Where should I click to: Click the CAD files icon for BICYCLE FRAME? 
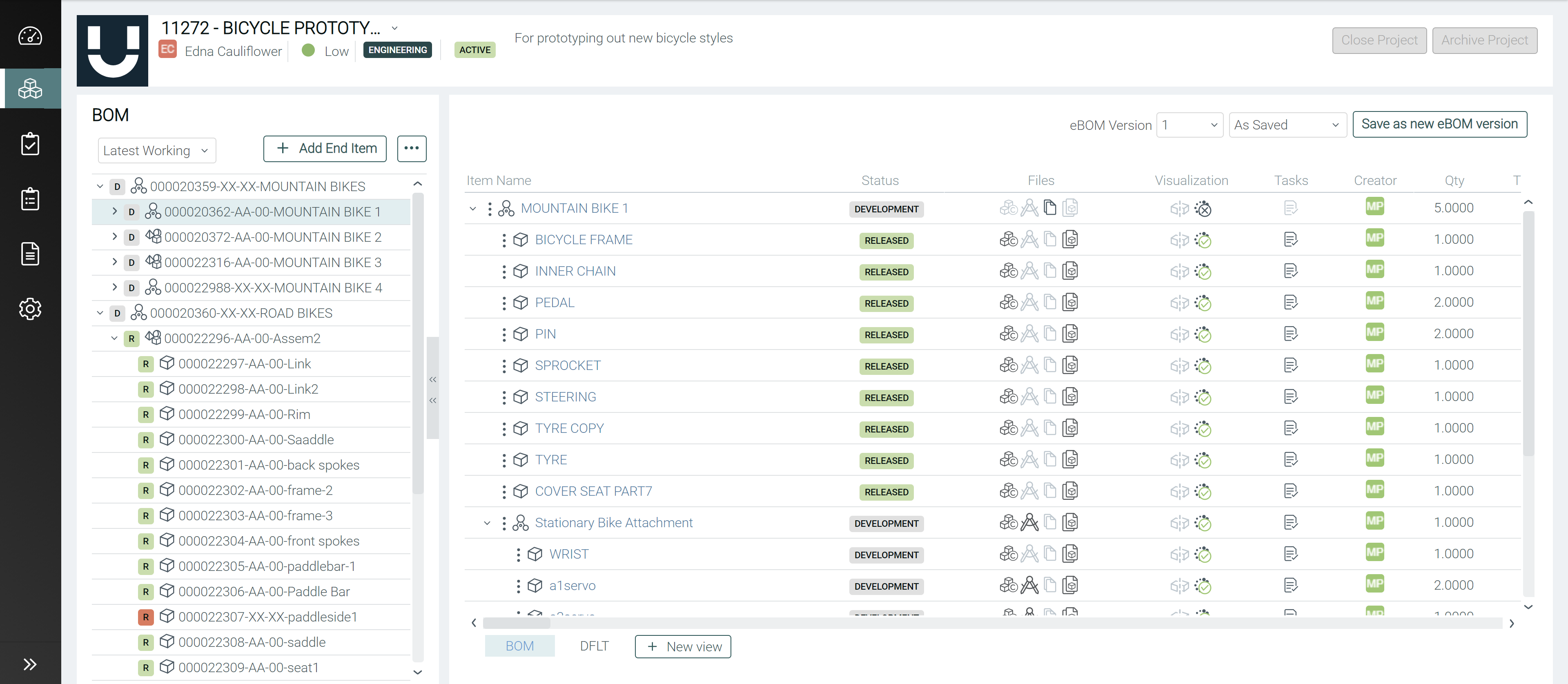(x=1008, y=240)
